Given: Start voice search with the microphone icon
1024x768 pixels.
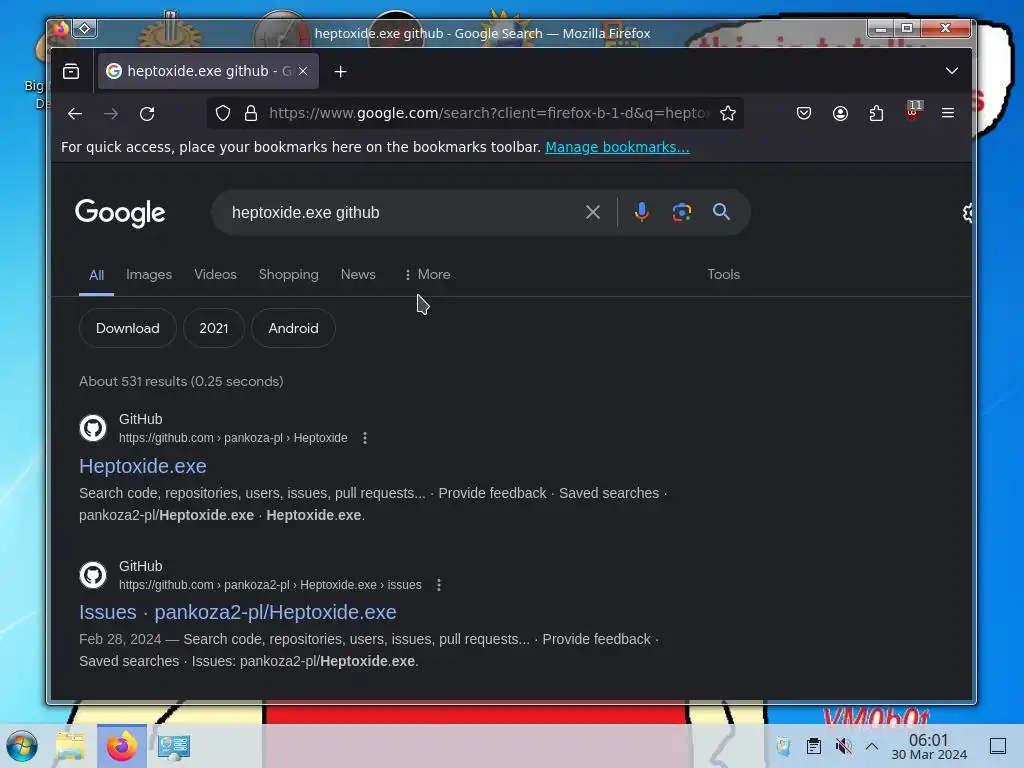Looking at the screenshot, I should pos(642,212).
